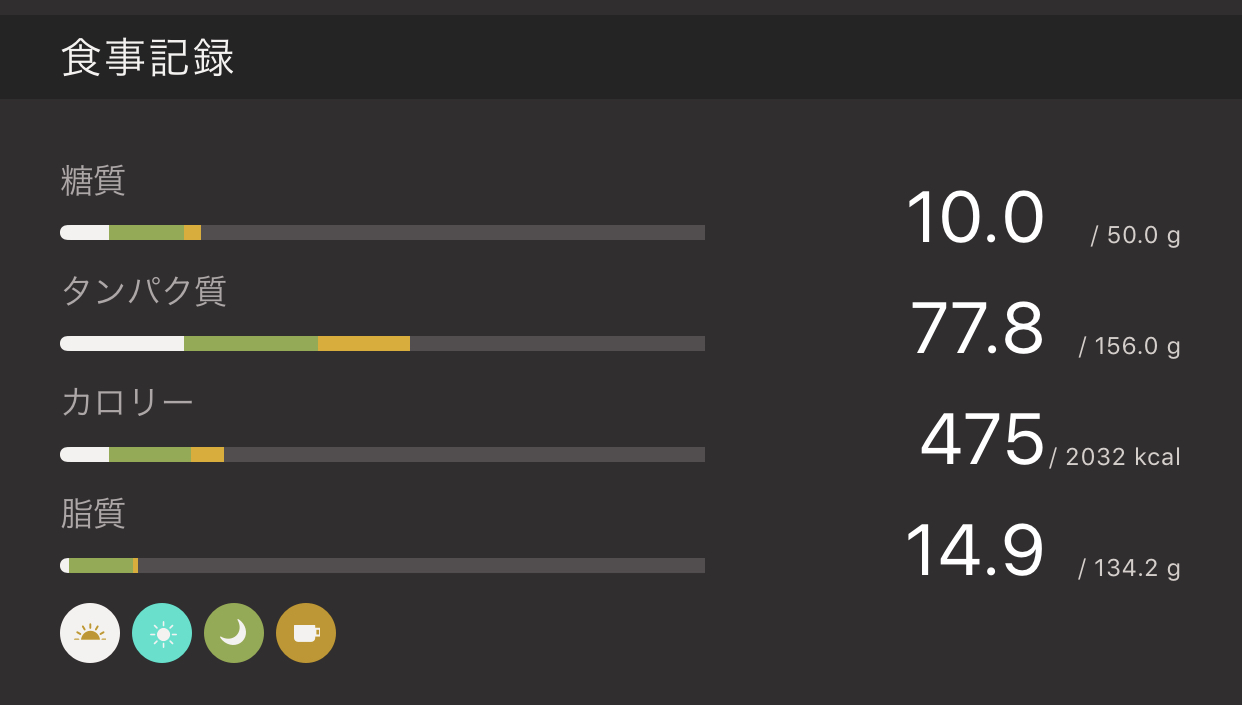
Task: Click the タンパク質 label
Action: (x=144, y=291)
